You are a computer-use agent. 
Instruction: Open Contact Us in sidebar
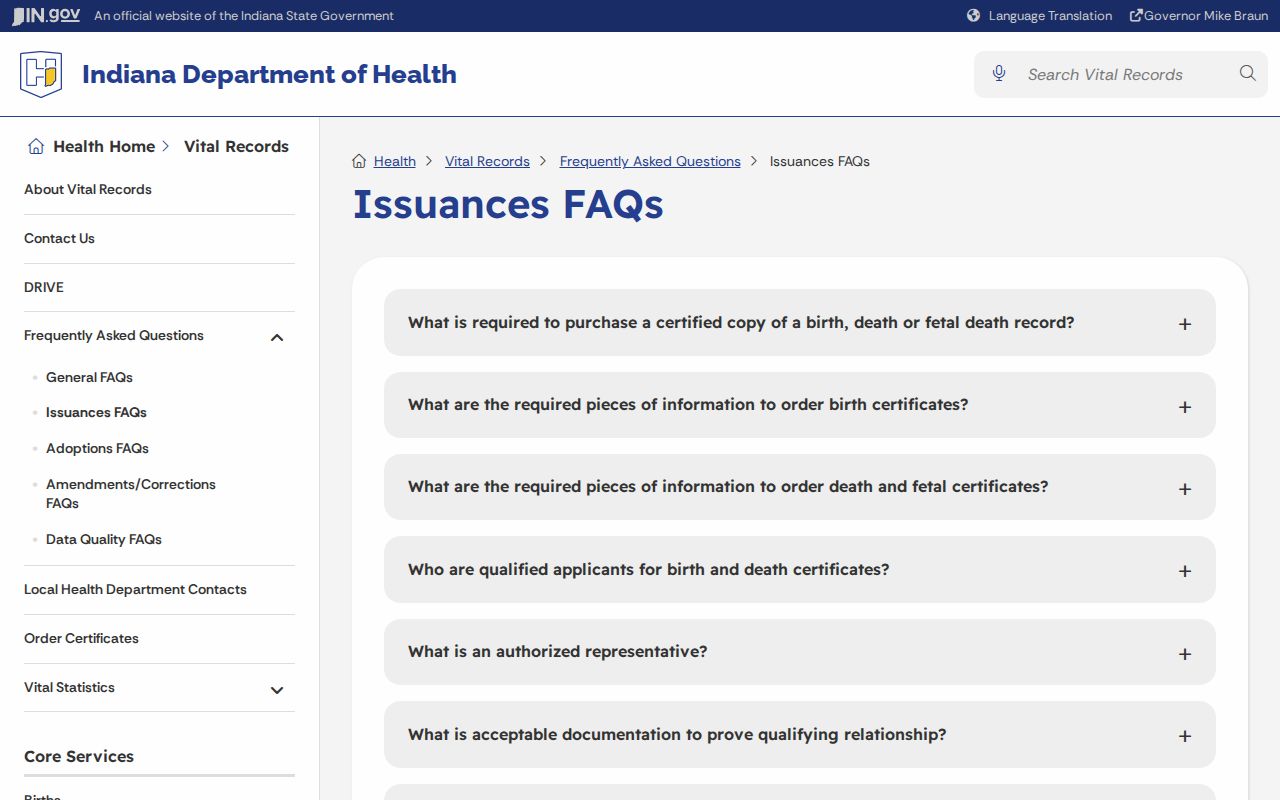point(59,238)
